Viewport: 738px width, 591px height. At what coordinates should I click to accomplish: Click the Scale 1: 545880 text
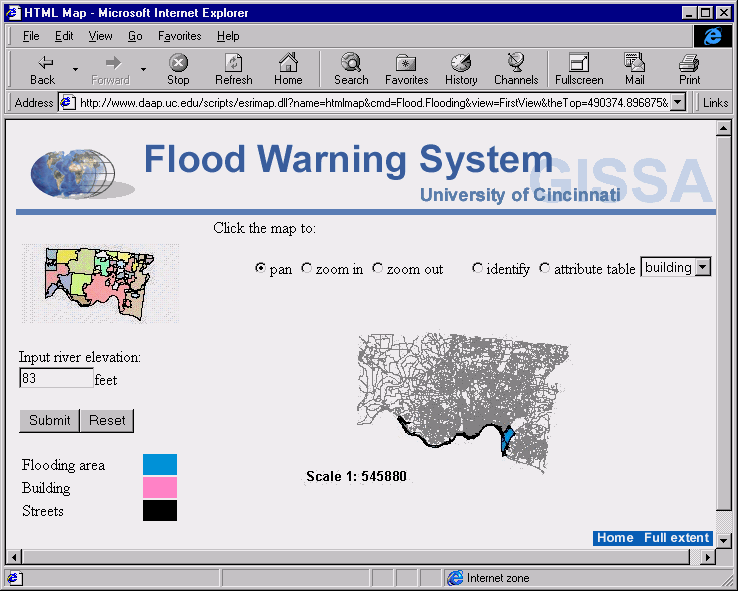coord(356,476)
